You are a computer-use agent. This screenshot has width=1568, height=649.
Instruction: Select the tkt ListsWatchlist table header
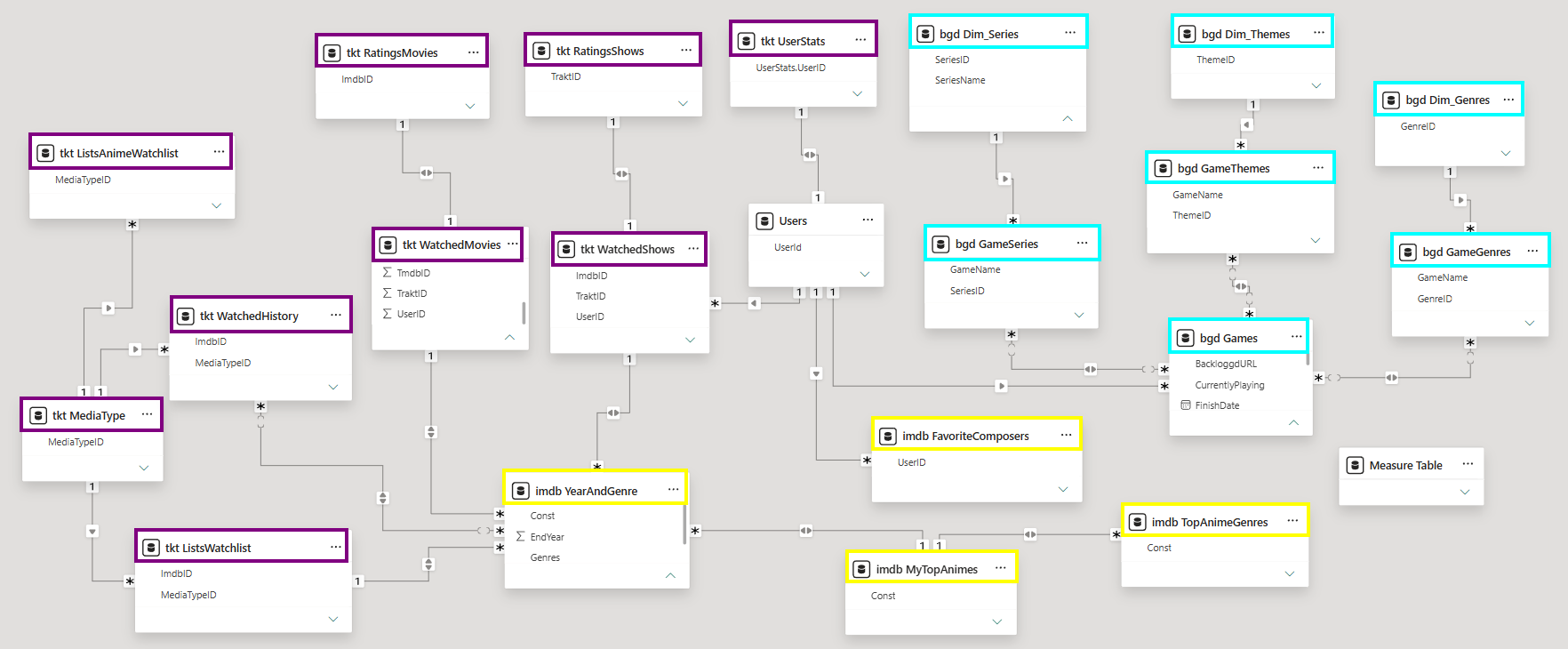click(x=241, y=547)
